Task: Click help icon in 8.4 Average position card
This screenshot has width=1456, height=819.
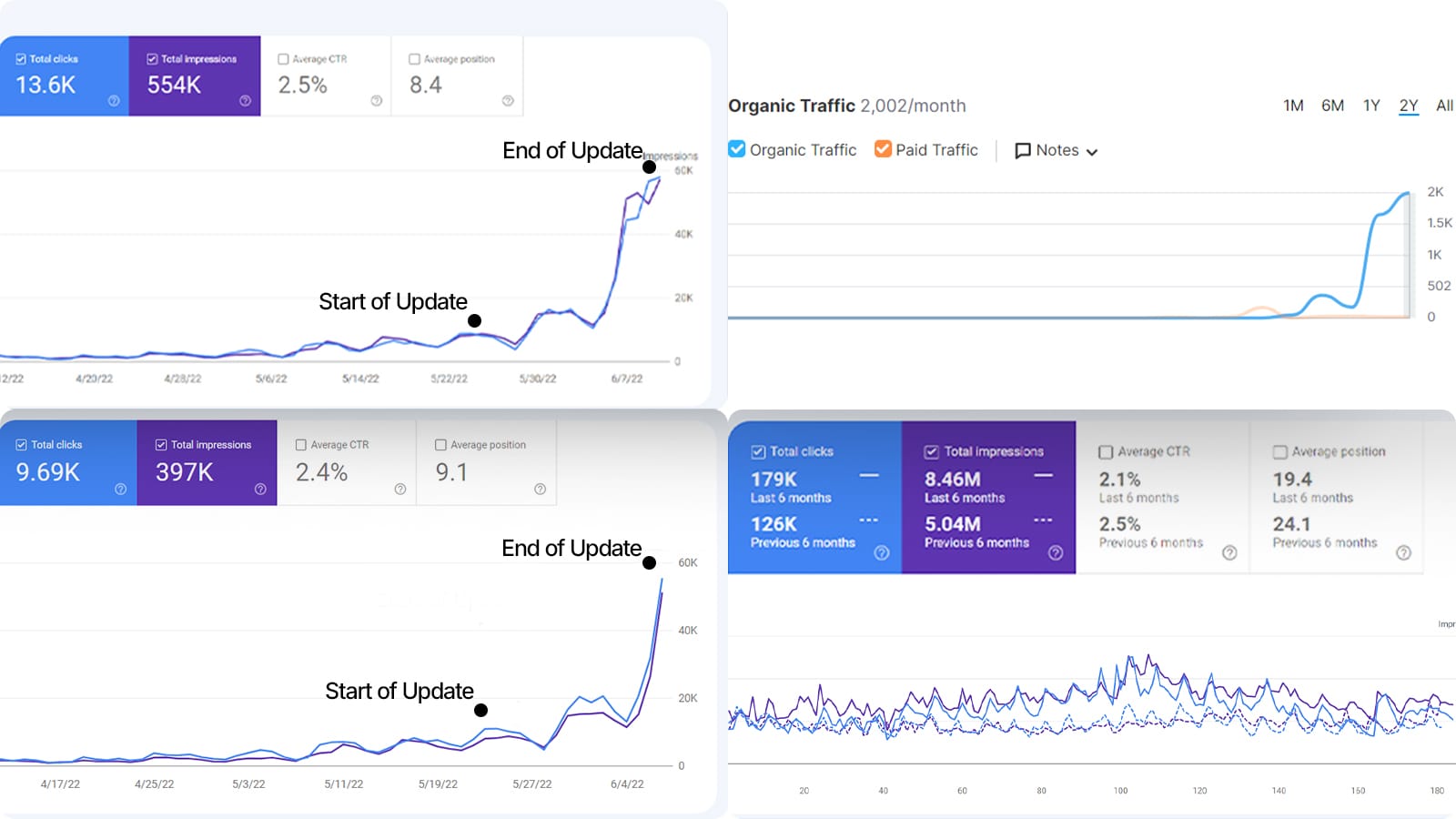Action: [x=508, y=101]
